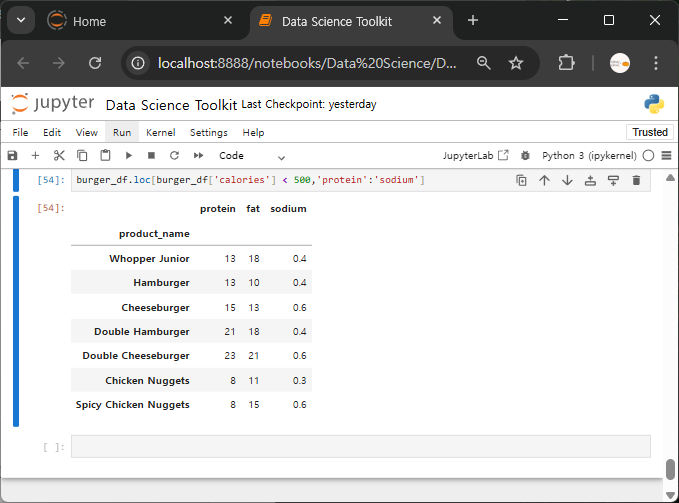Copy the selected cell in the toolbar
The image size is (679, 503).
82,155
